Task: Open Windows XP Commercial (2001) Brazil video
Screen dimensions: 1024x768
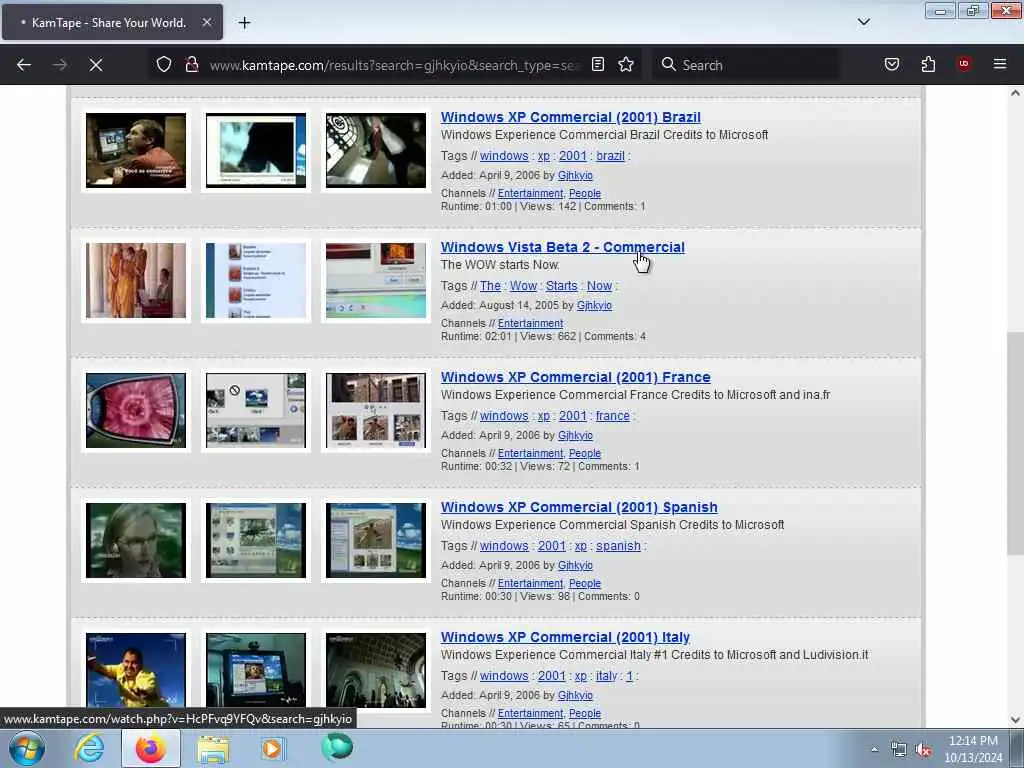Action: 571,117
